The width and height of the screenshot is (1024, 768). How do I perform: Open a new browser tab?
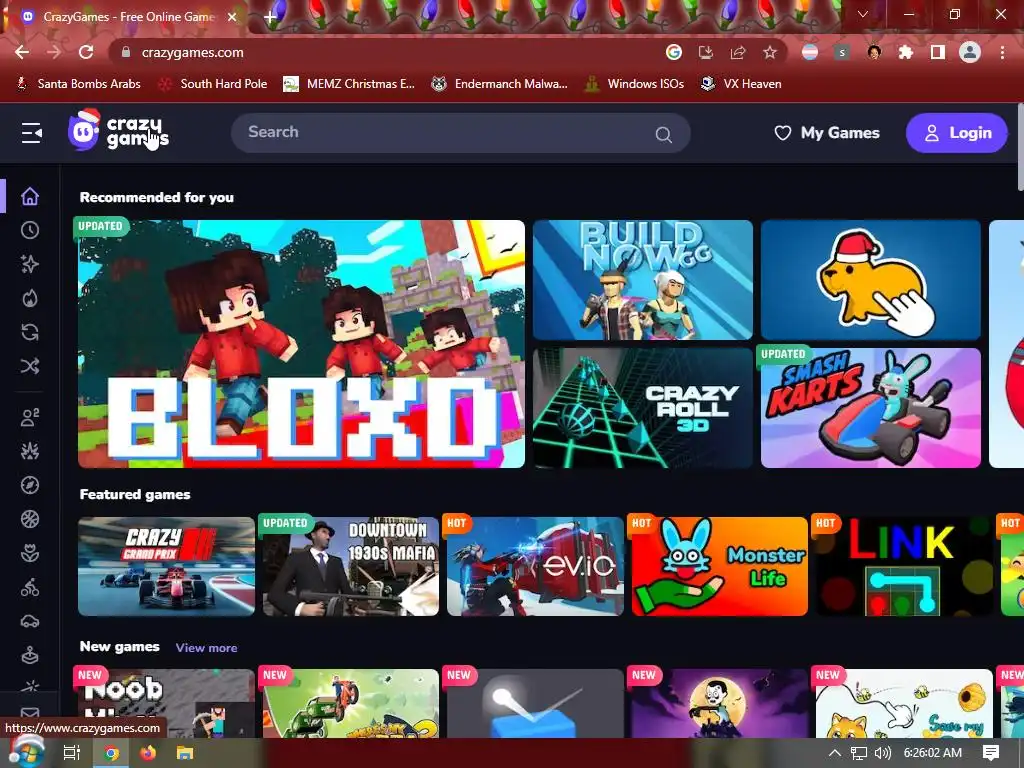tap(270, 18)
